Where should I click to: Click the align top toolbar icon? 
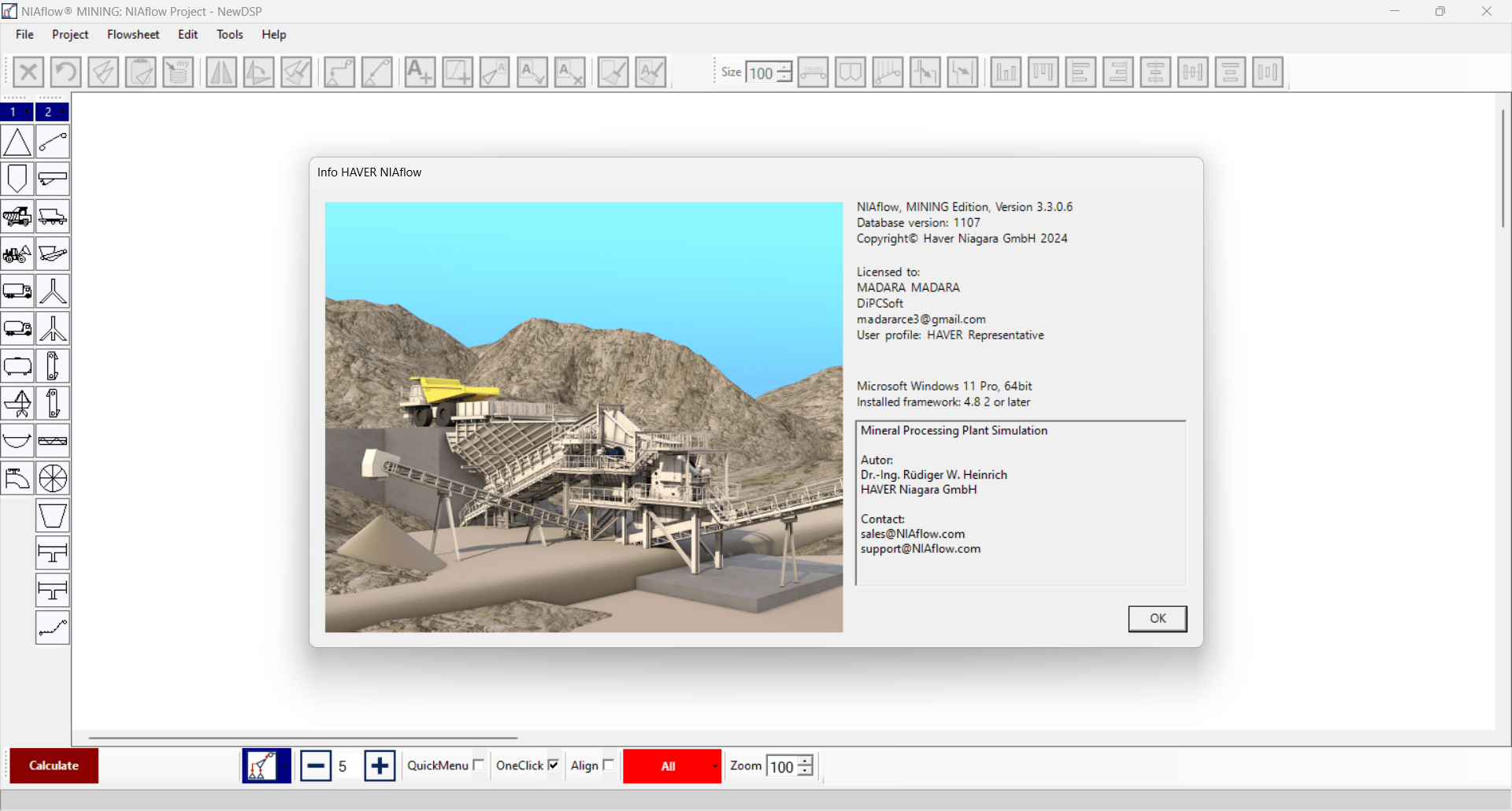(1043, 72)
